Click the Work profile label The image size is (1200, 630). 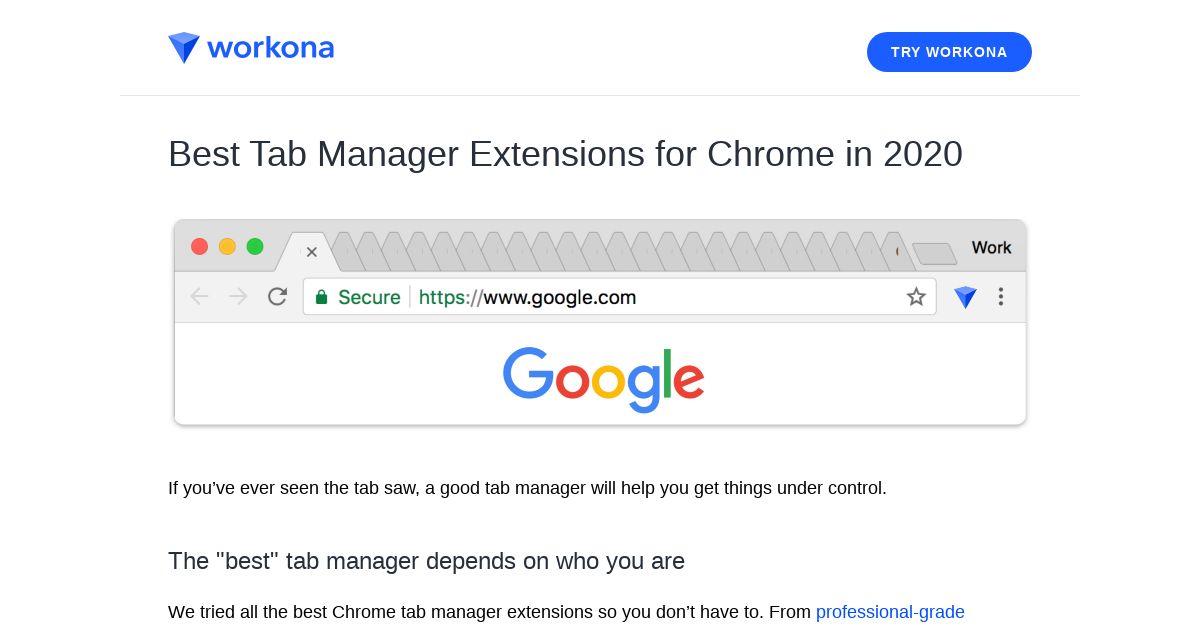pyautogui.click(x=991, y=248)
